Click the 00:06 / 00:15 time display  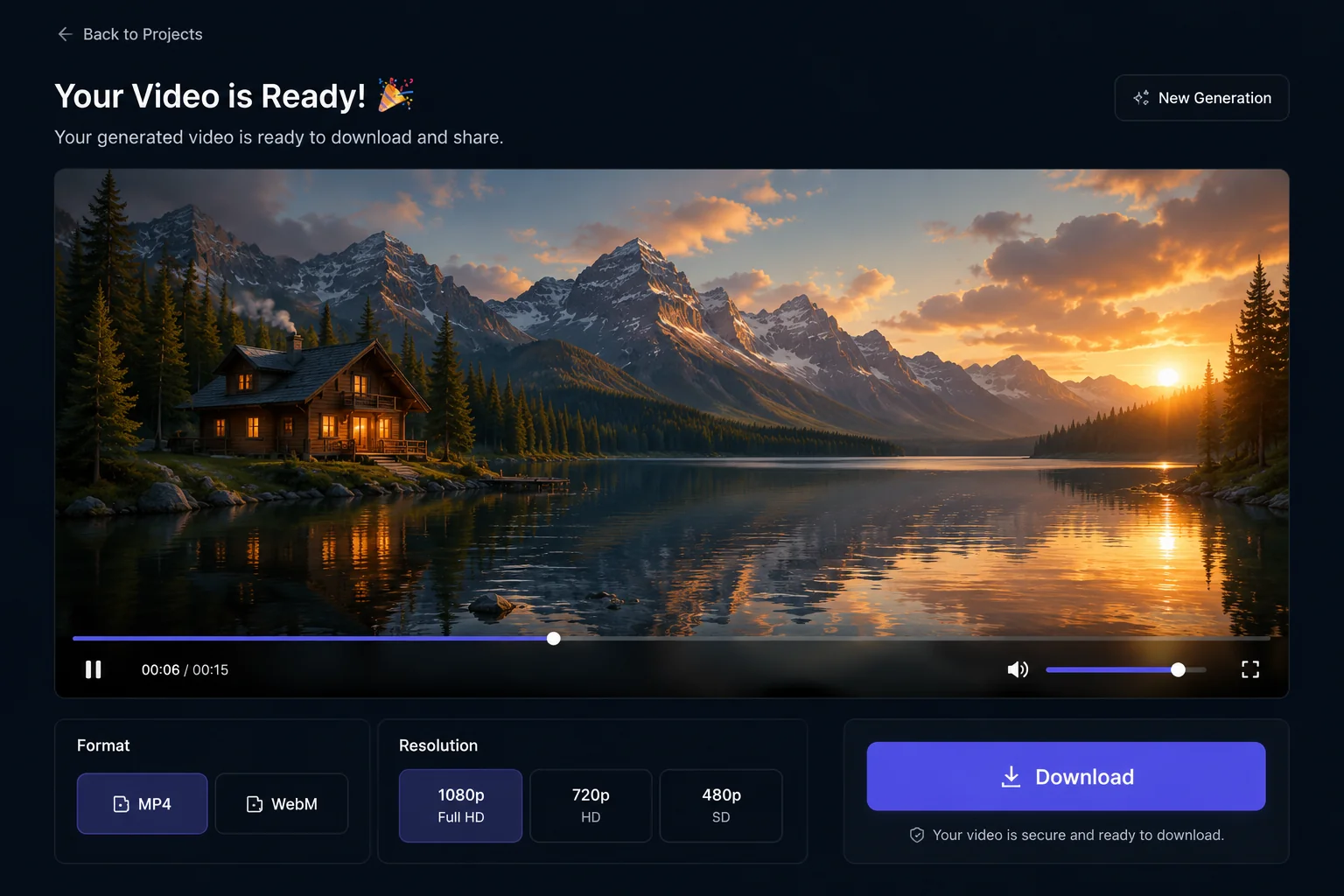[185, 669]
